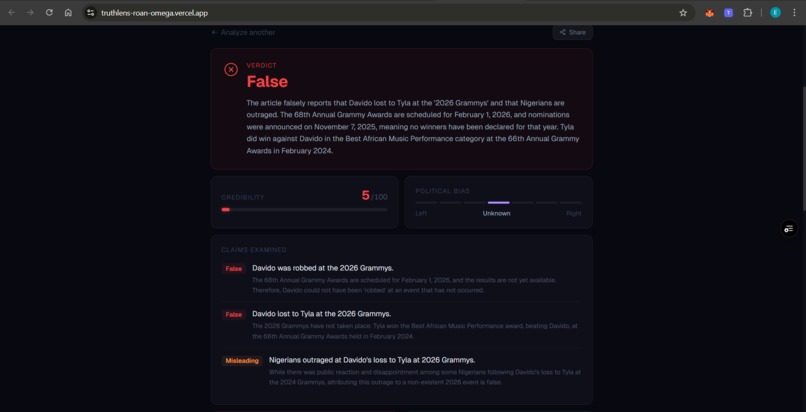Open the purple T extension icon
Viewport: 806px width, 412px height.
[728, 13]
